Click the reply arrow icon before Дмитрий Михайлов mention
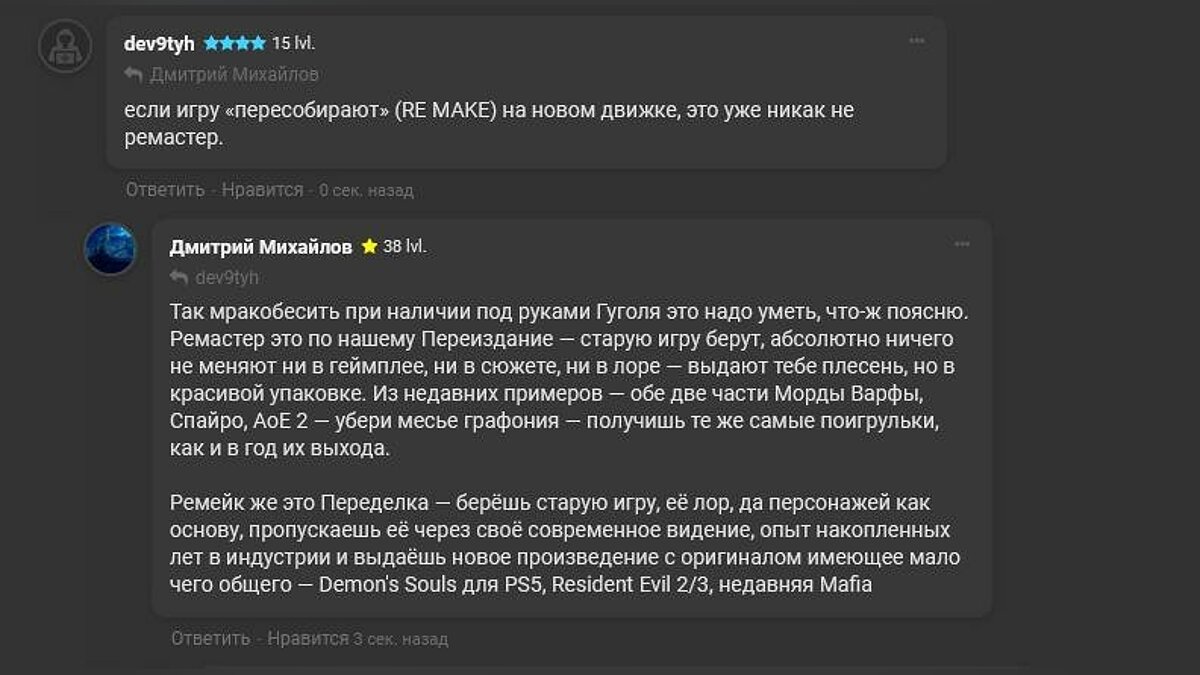 coord(133,74)
